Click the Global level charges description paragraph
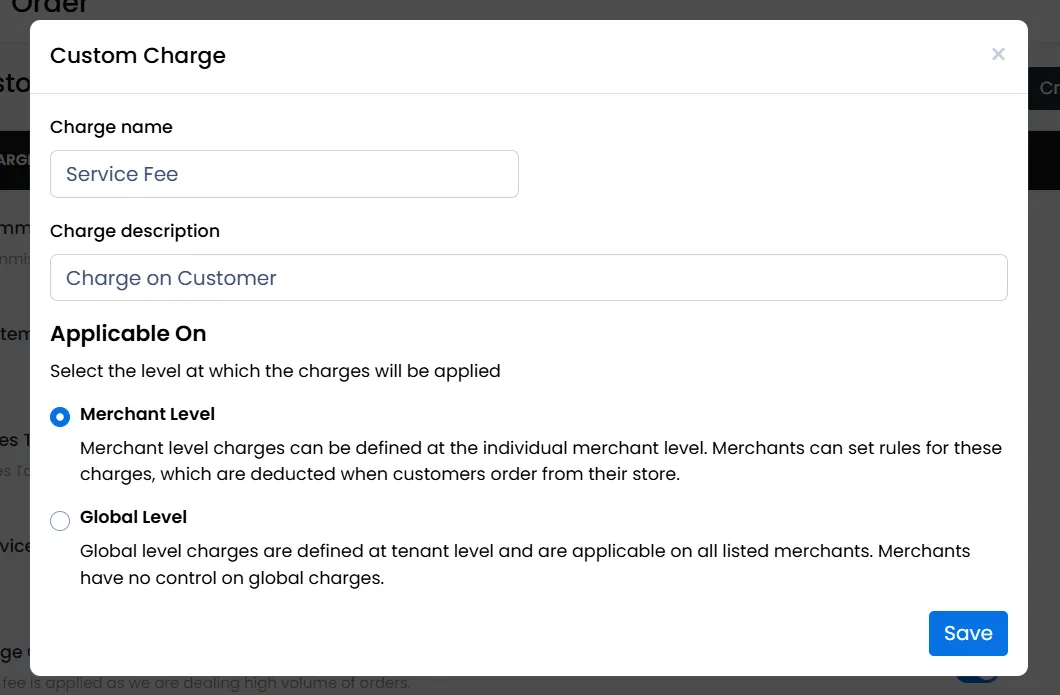This screenshot has width=1060, height=695. (525, 565)
